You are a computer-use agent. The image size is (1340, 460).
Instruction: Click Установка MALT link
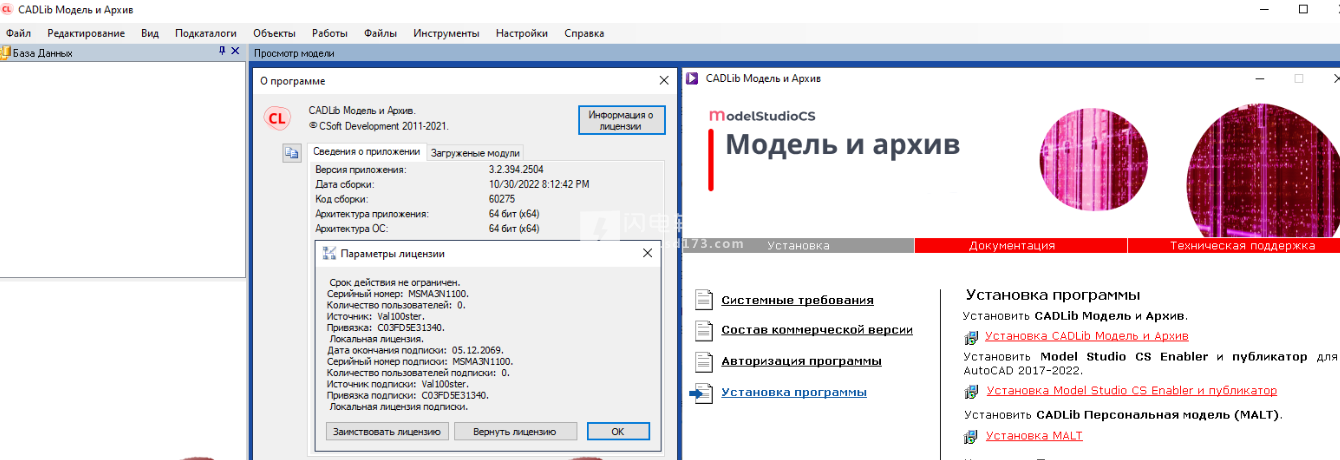(1034, 436)
